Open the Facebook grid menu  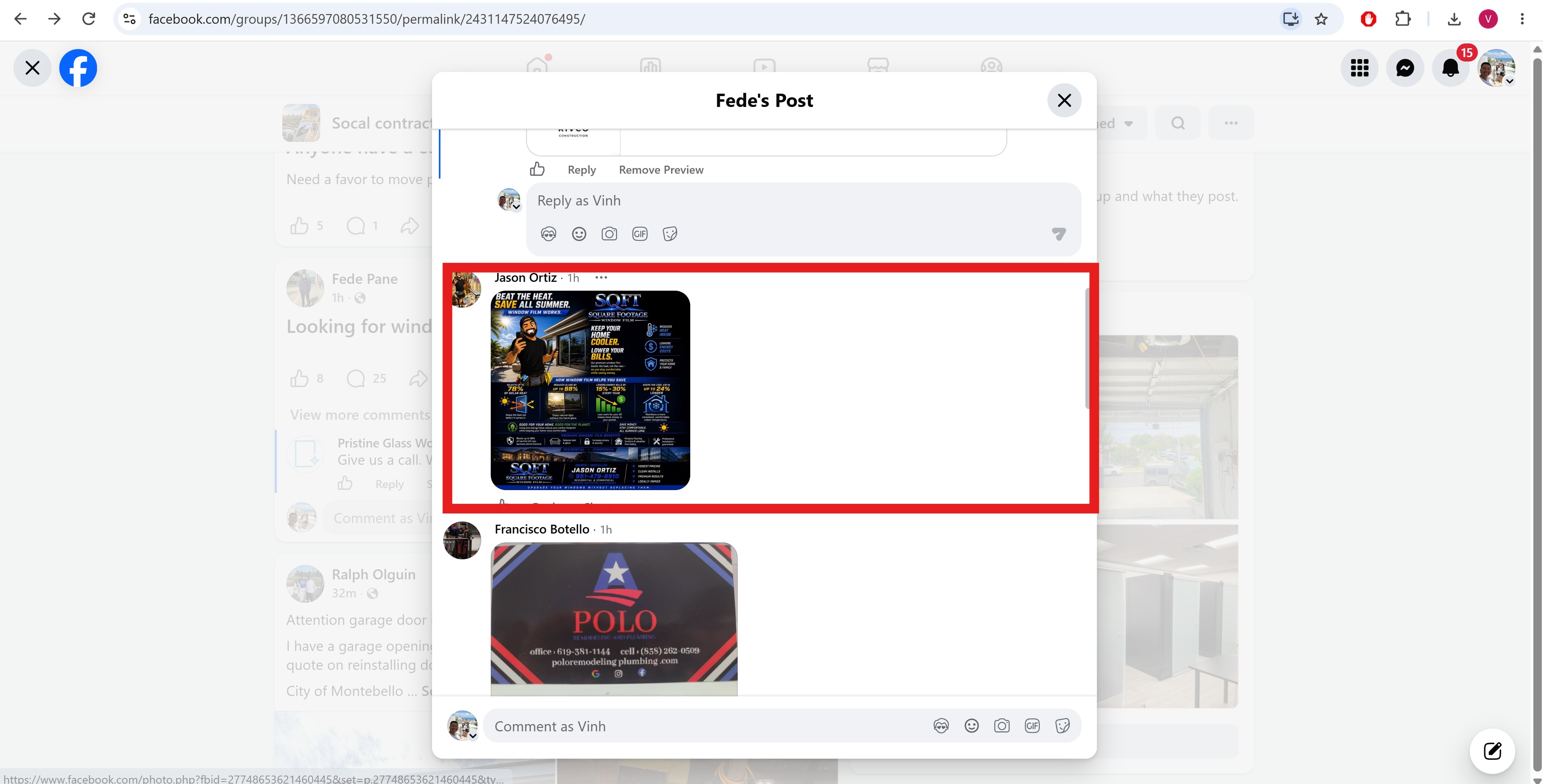coord(1360,68)
